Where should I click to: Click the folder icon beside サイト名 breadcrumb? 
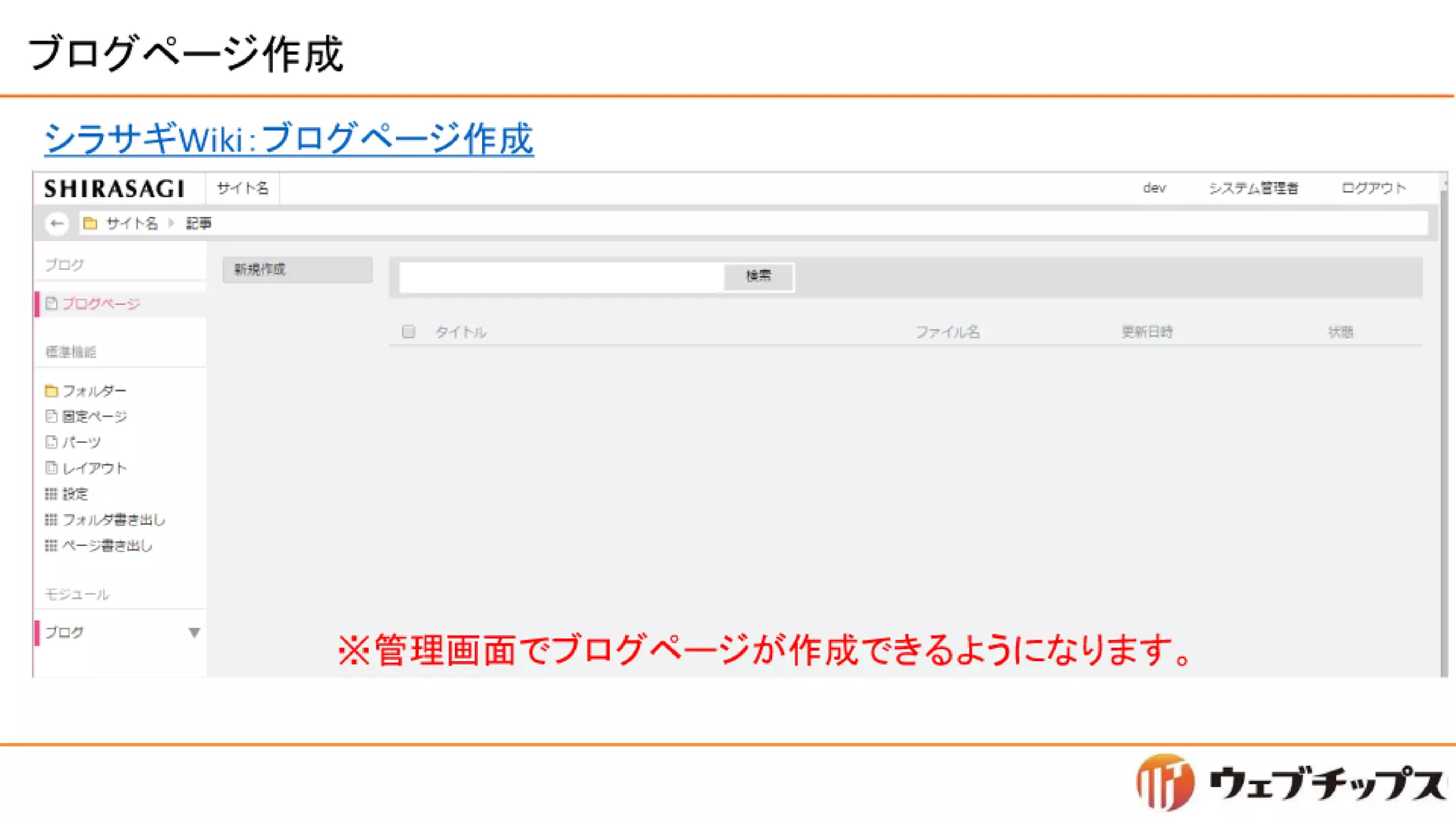[90, 223]
